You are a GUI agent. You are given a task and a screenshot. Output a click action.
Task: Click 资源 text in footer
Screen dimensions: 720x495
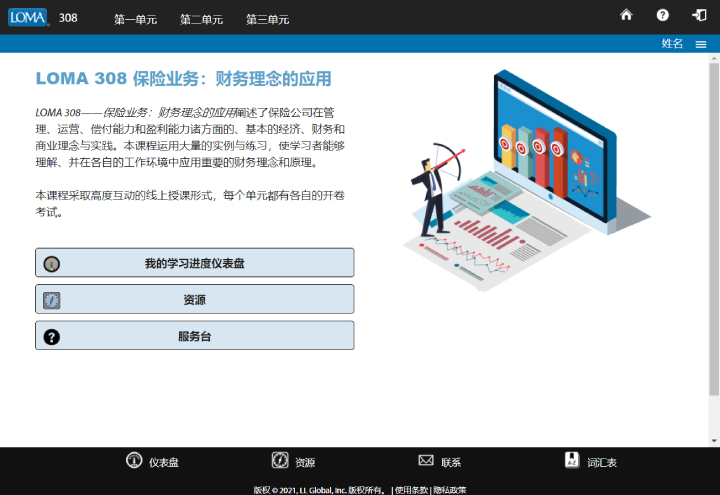coord(305,462)
